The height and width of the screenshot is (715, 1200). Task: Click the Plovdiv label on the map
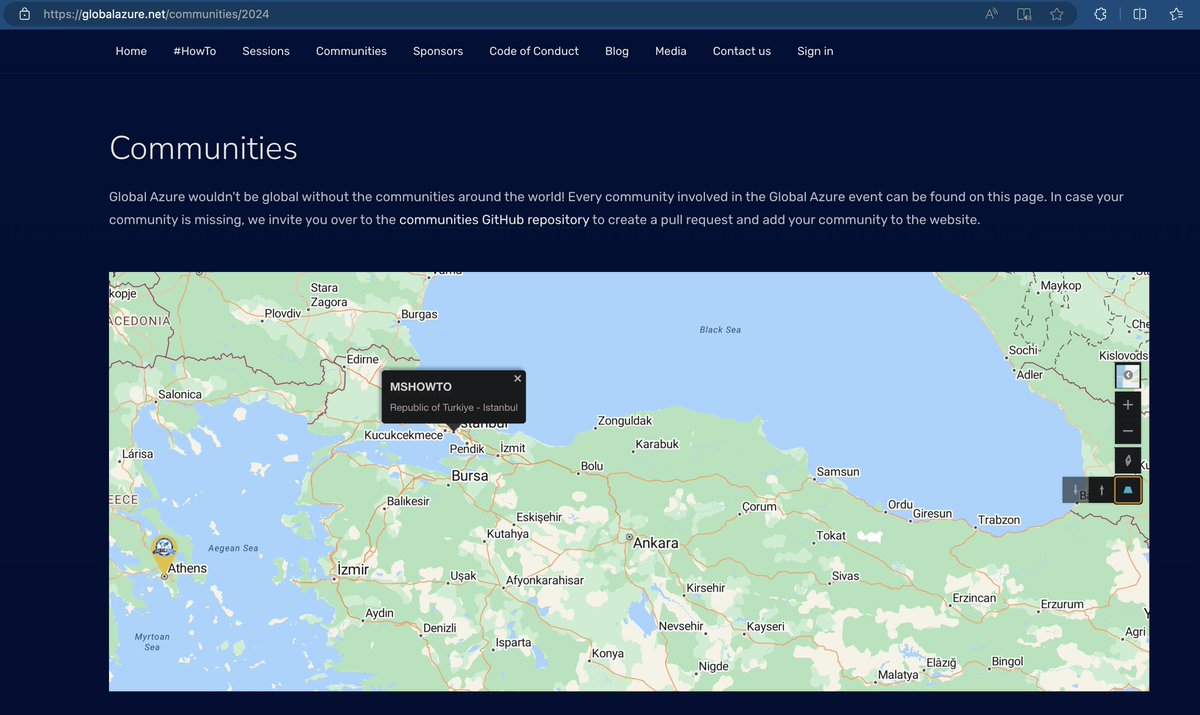coord(283,314)
